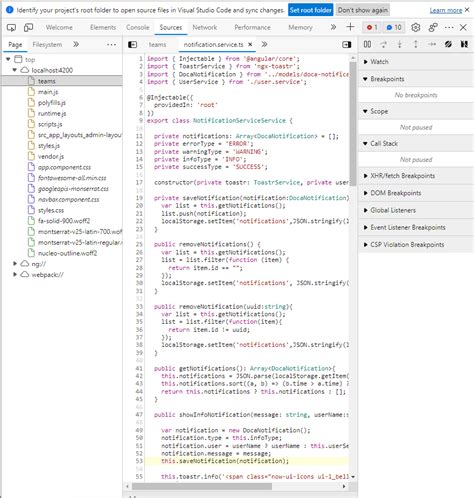474x498 pixels.
Task: Click the step over icon
Action: (384, 44)
